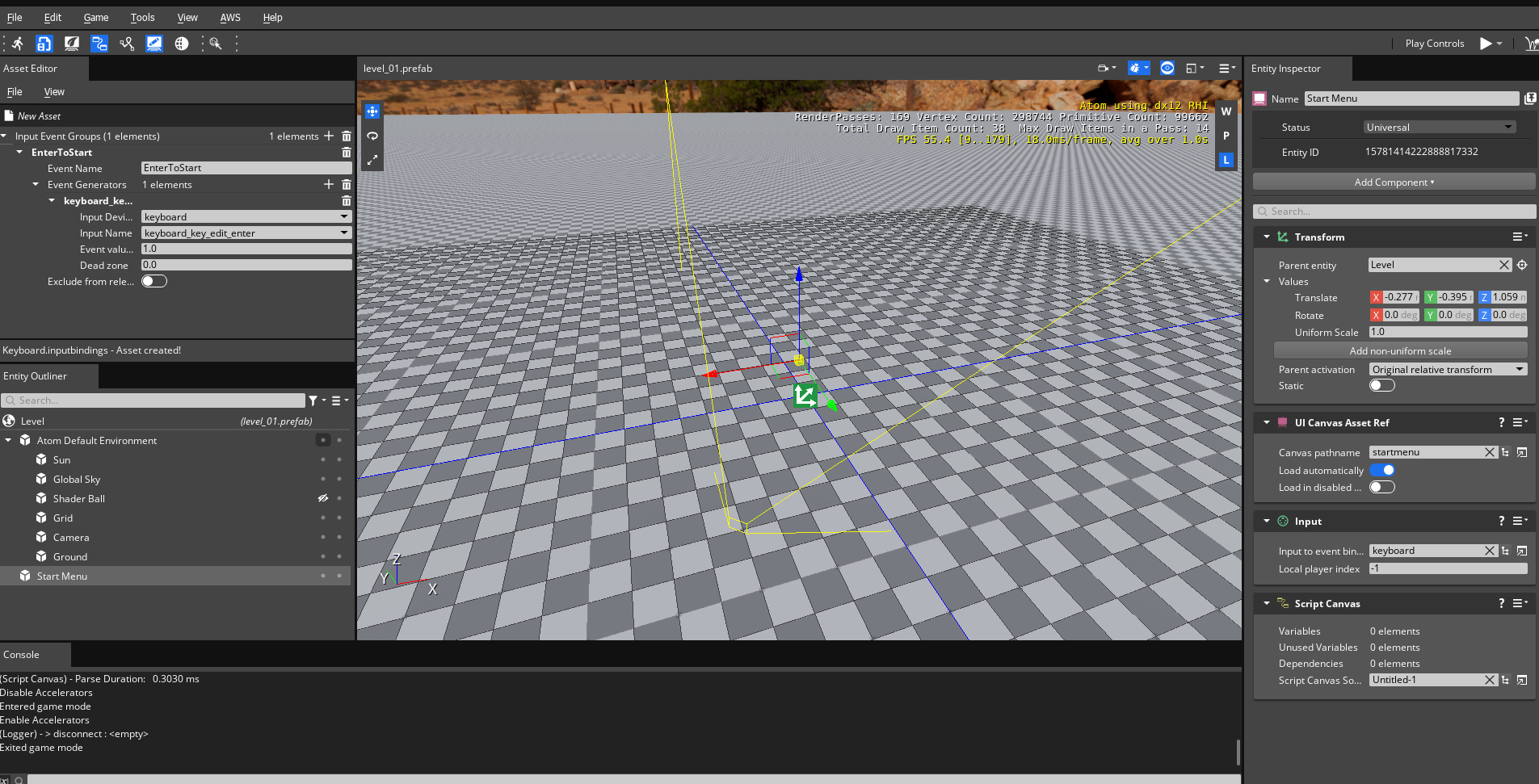Open Script Canvas using its toolbar icon
This screenshot has height=784, width=1539.
99,43
